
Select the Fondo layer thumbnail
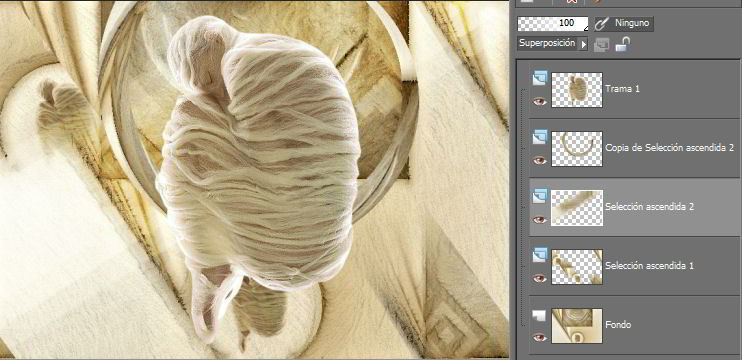pos(577,326)
